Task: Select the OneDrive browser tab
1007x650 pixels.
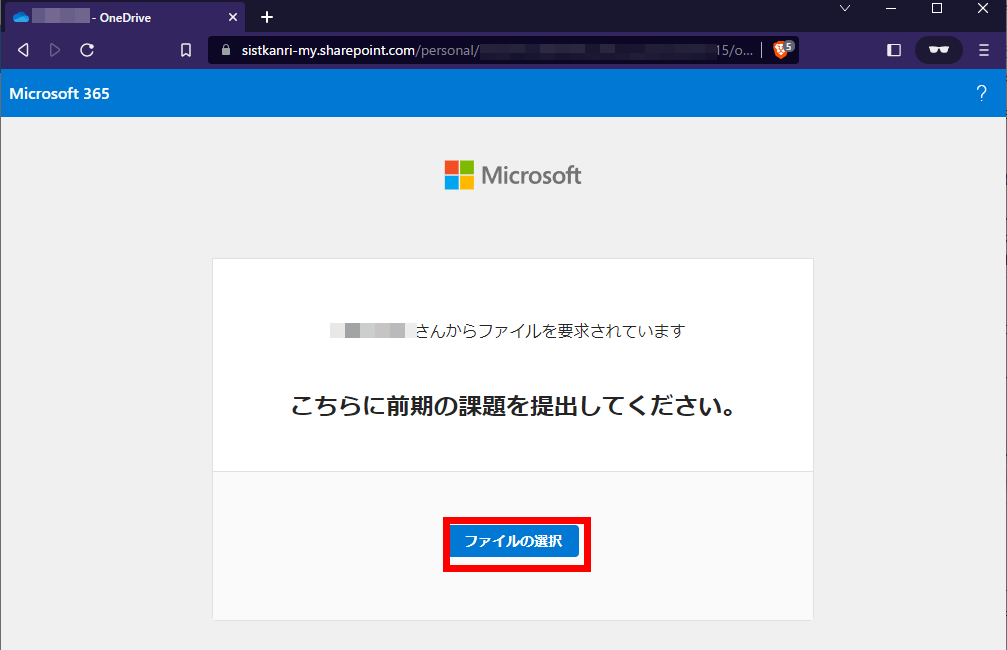Action: tap(125, 17)
